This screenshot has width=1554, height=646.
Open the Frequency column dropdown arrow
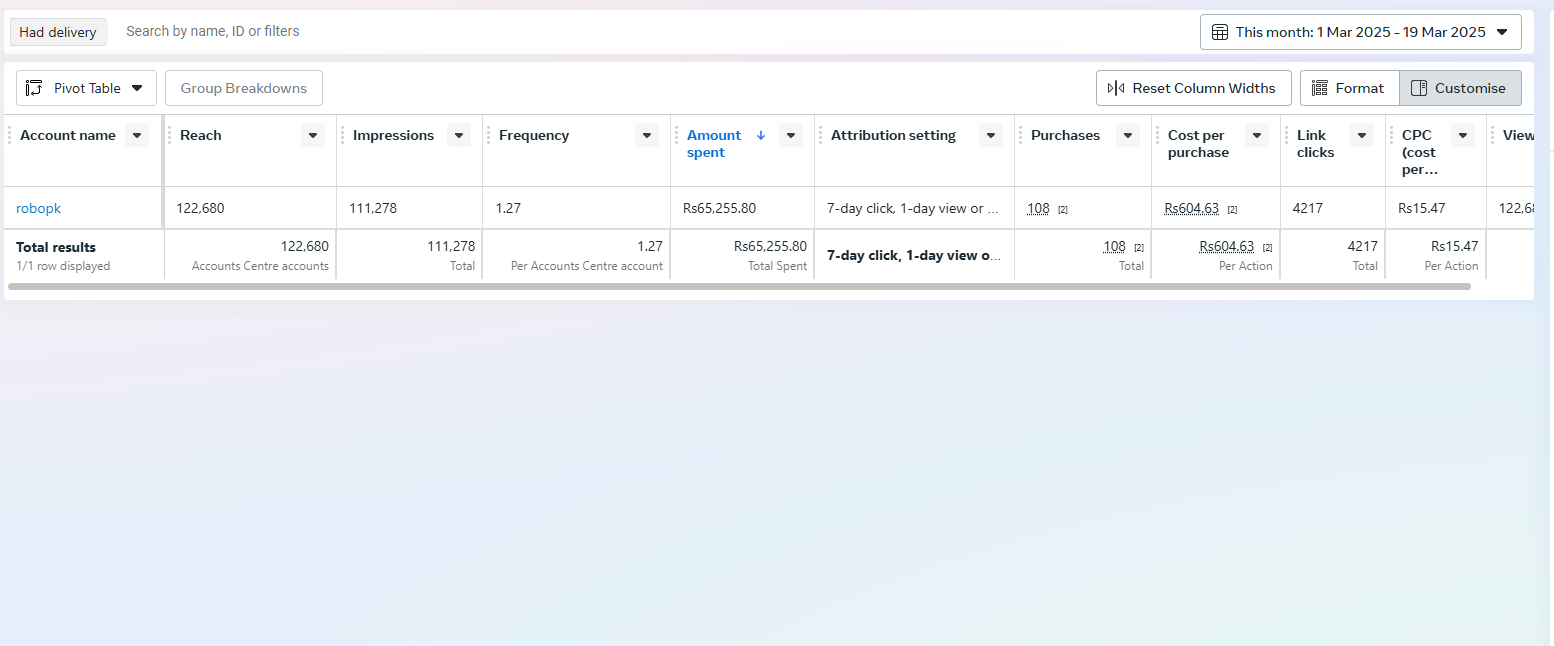pos(647,135)
